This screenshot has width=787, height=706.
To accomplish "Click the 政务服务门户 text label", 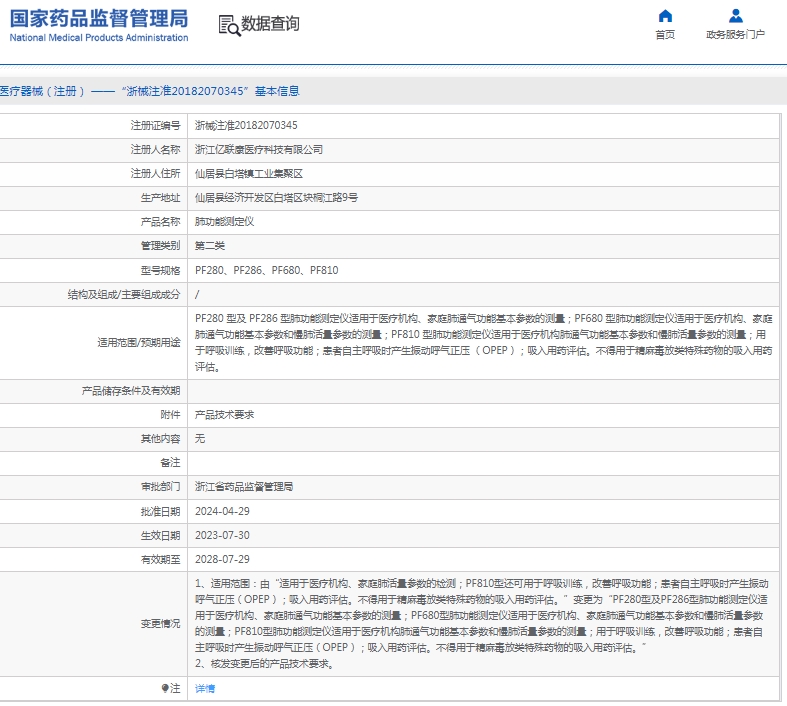I will [x=735, y=35].
